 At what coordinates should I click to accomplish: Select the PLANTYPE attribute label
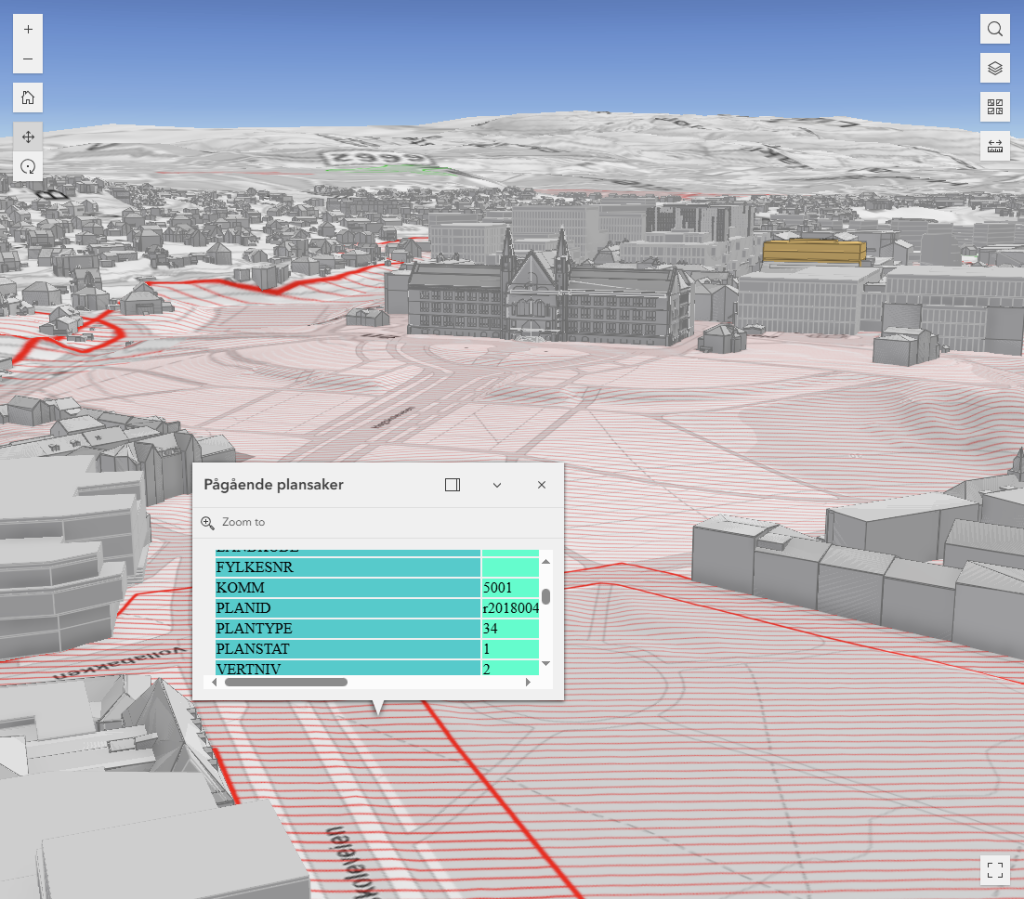pos(254,628)
